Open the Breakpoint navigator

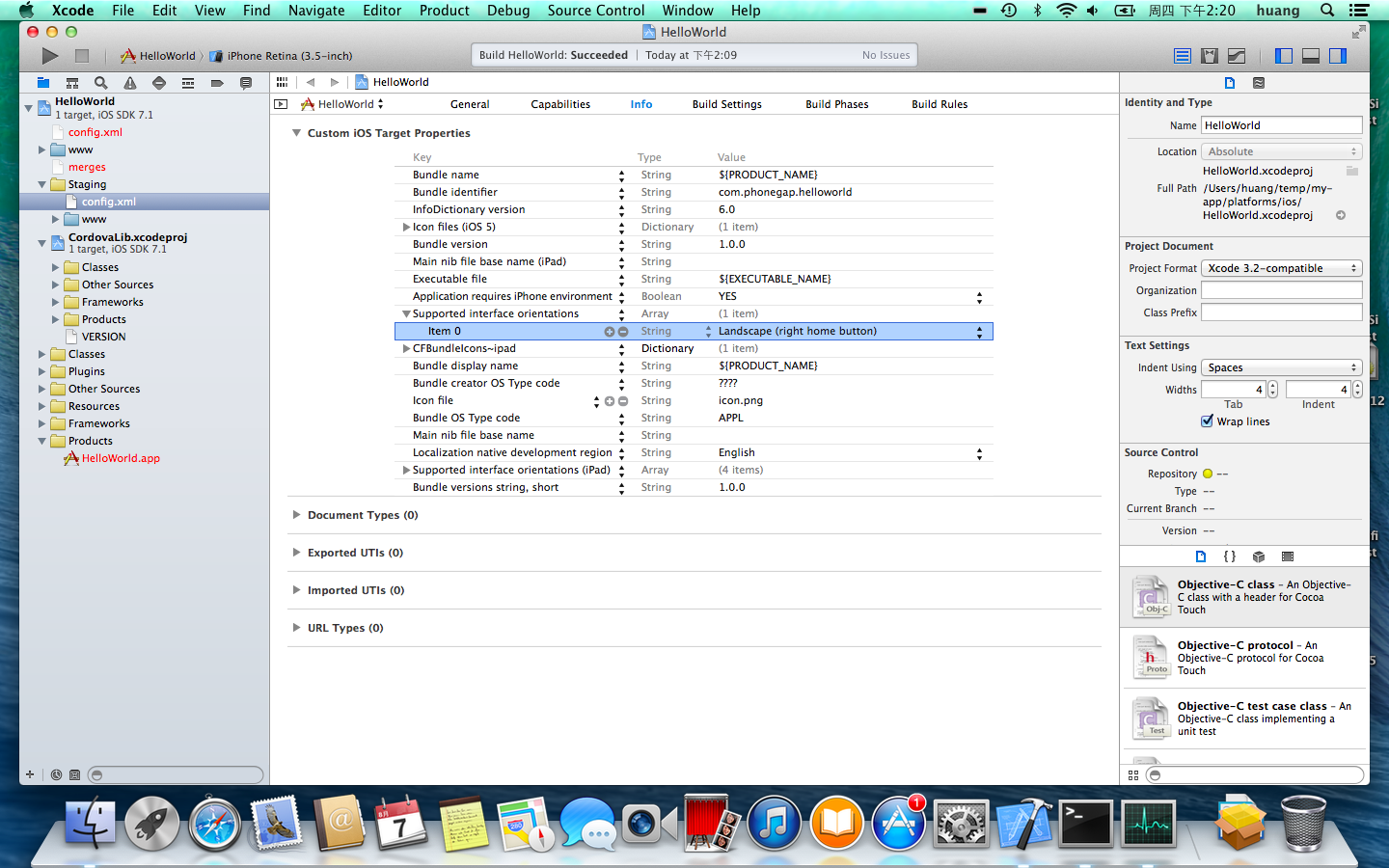pyautogui.click(x=217, y=83)
